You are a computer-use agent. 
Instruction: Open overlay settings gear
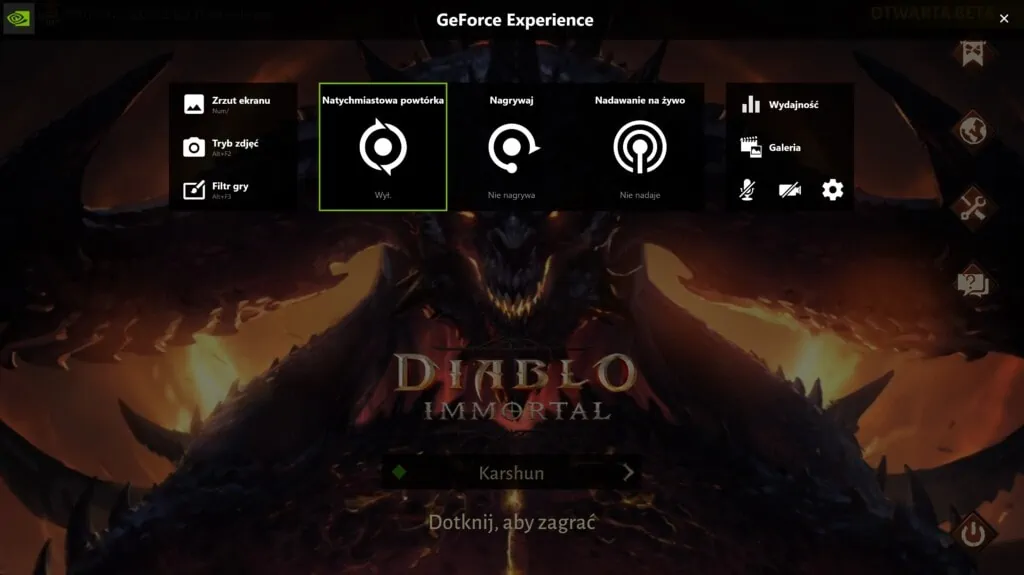click(832, 190)
